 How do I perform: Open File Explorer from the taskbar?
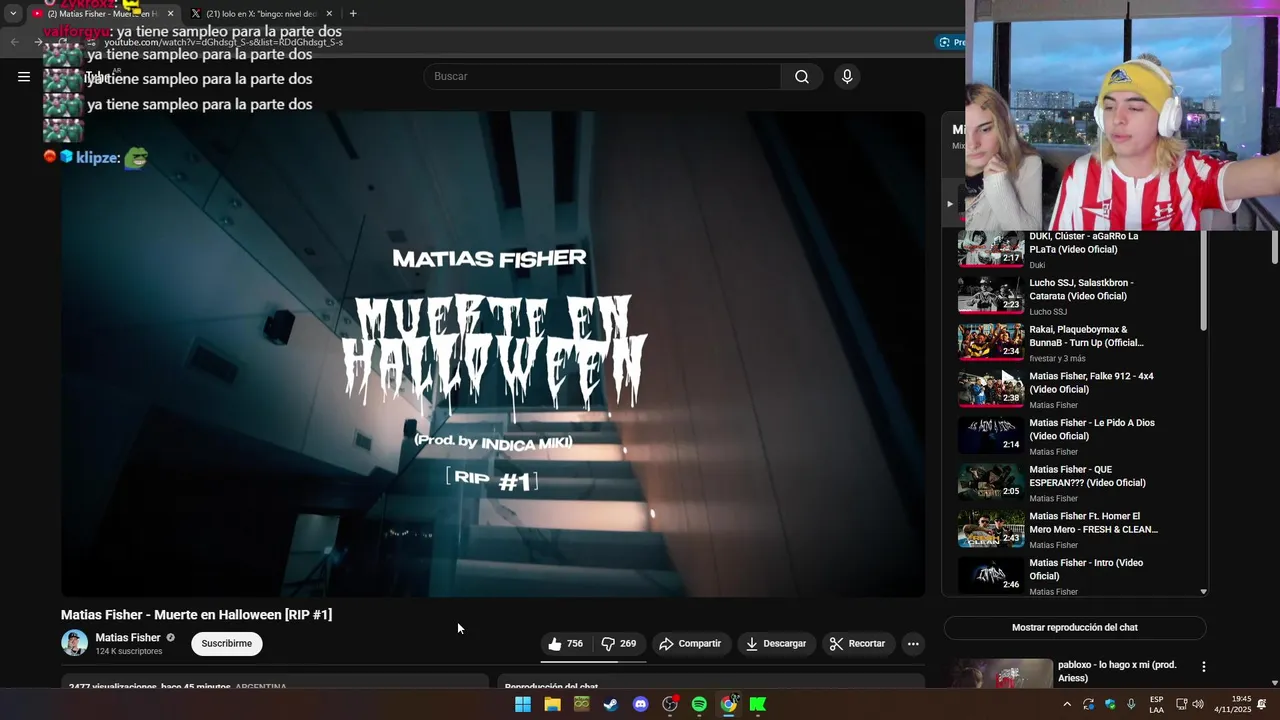552,704
